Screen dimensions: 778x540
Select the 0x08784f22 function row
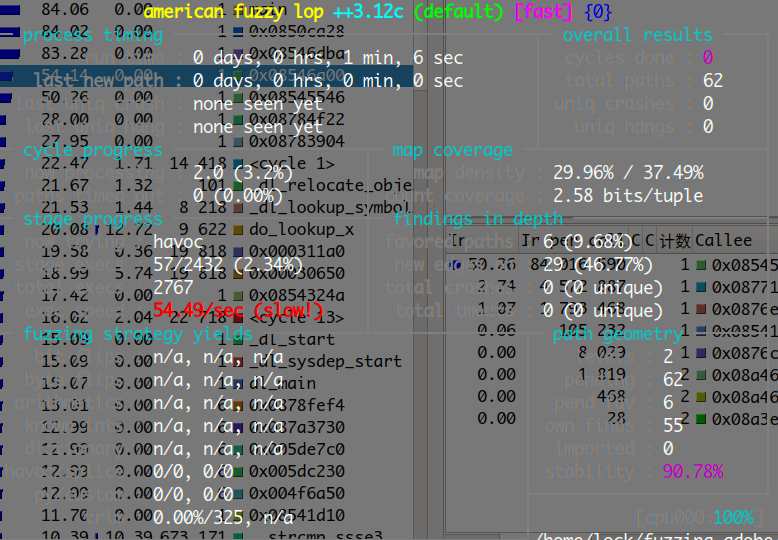pos(206,119)
